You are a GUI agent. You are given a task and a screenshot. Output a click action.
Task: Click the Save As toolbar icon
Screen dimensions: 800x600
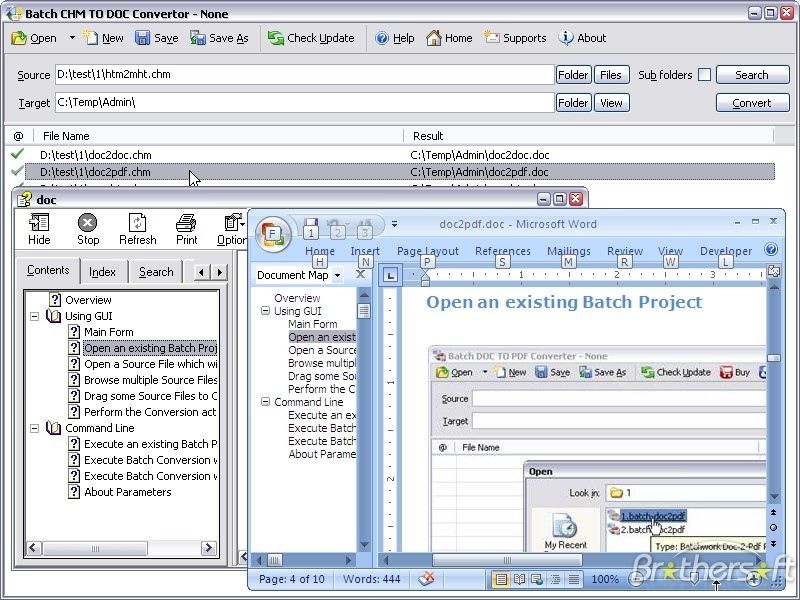(x=196, y=38)
